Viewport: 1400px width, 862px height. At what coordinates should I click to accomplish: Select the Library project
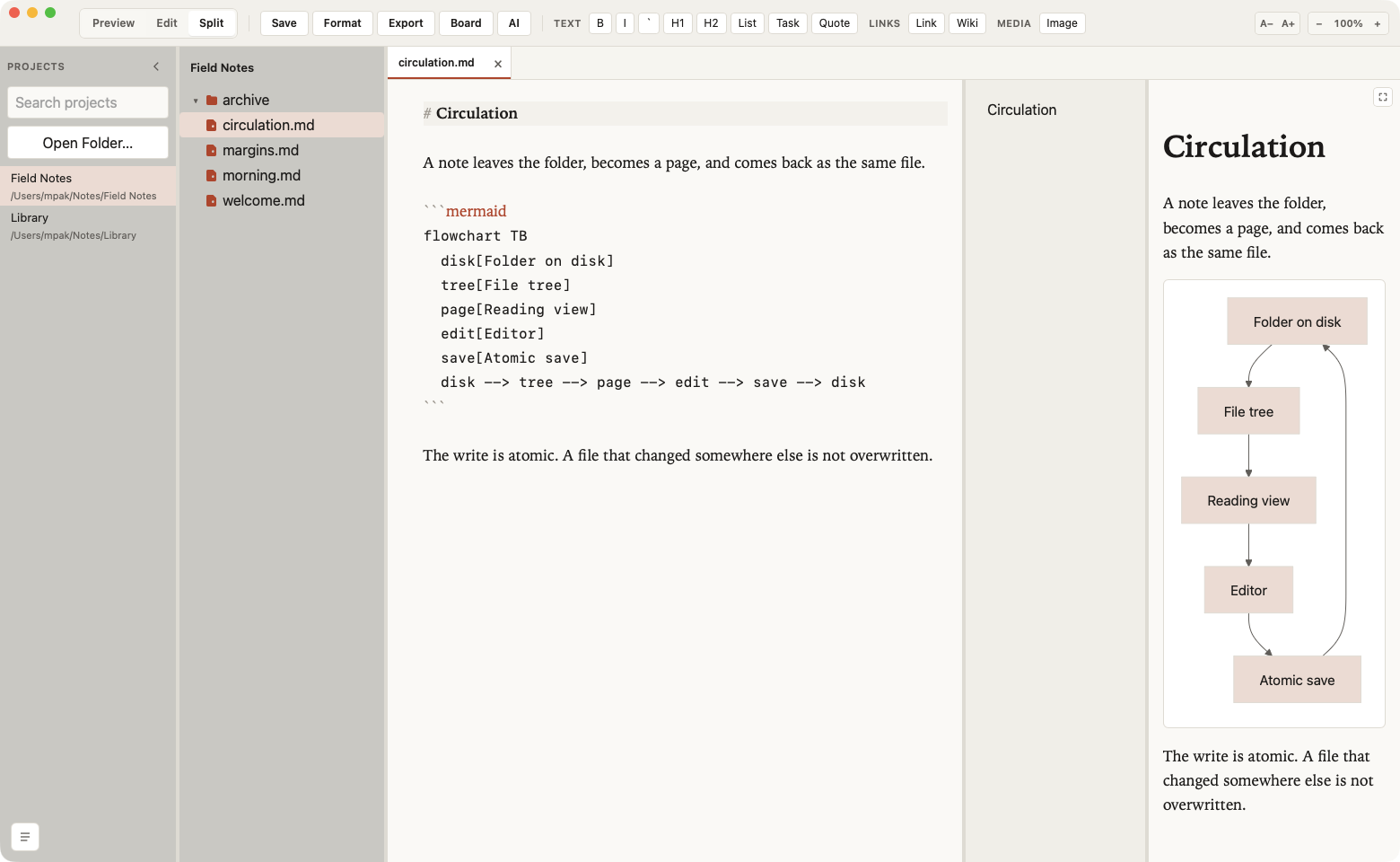coord(88,225)
